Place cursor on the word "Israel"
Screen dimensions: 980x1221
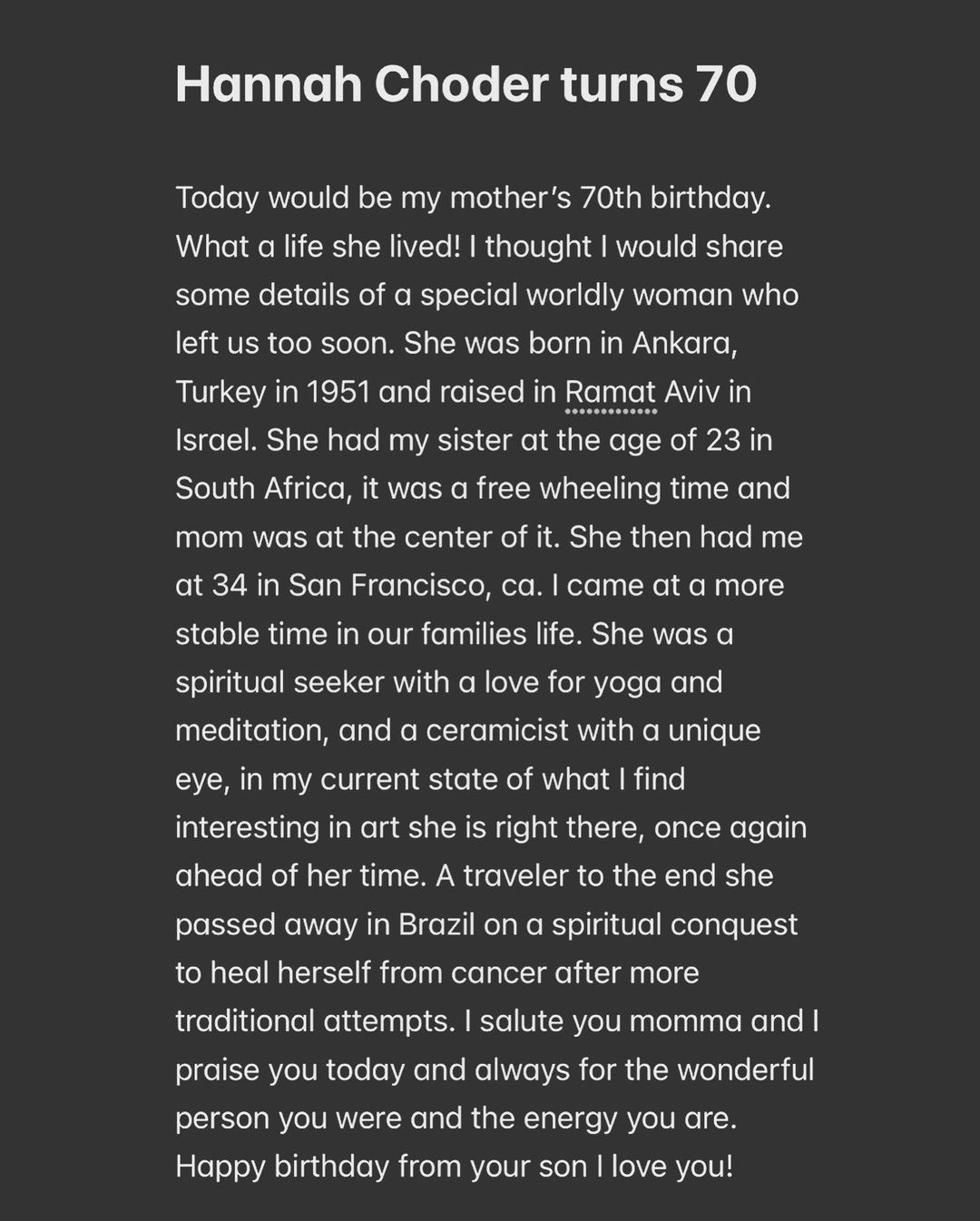[214, 440]
